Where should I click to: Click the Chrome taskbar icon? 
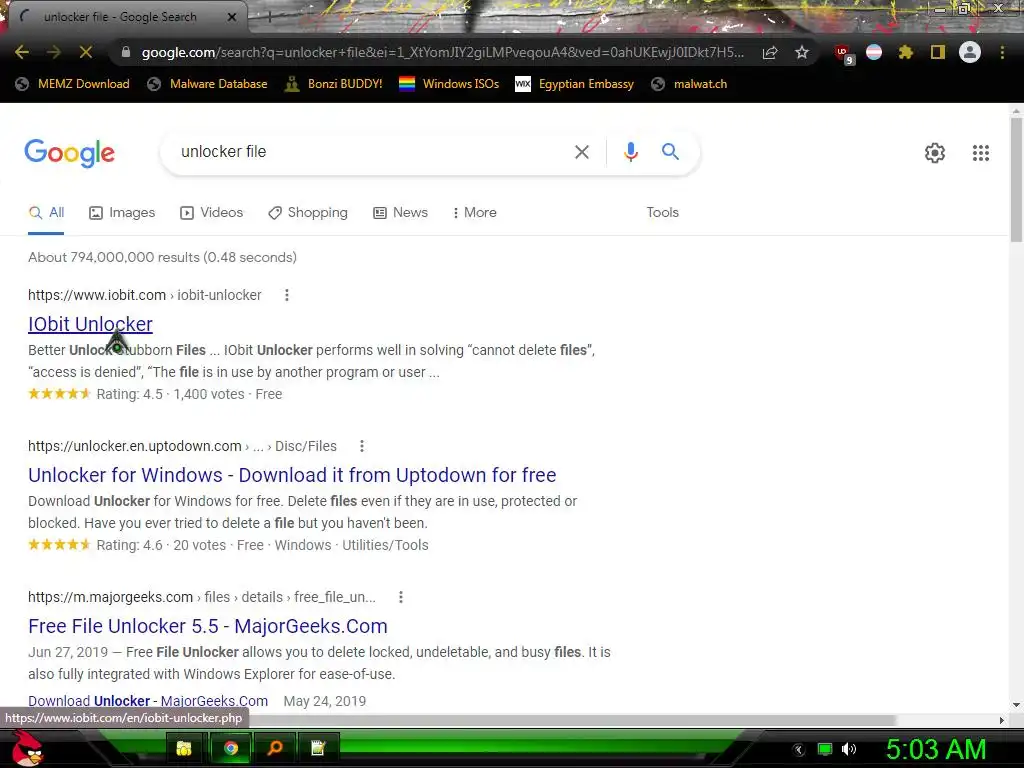tap(231, 748)
